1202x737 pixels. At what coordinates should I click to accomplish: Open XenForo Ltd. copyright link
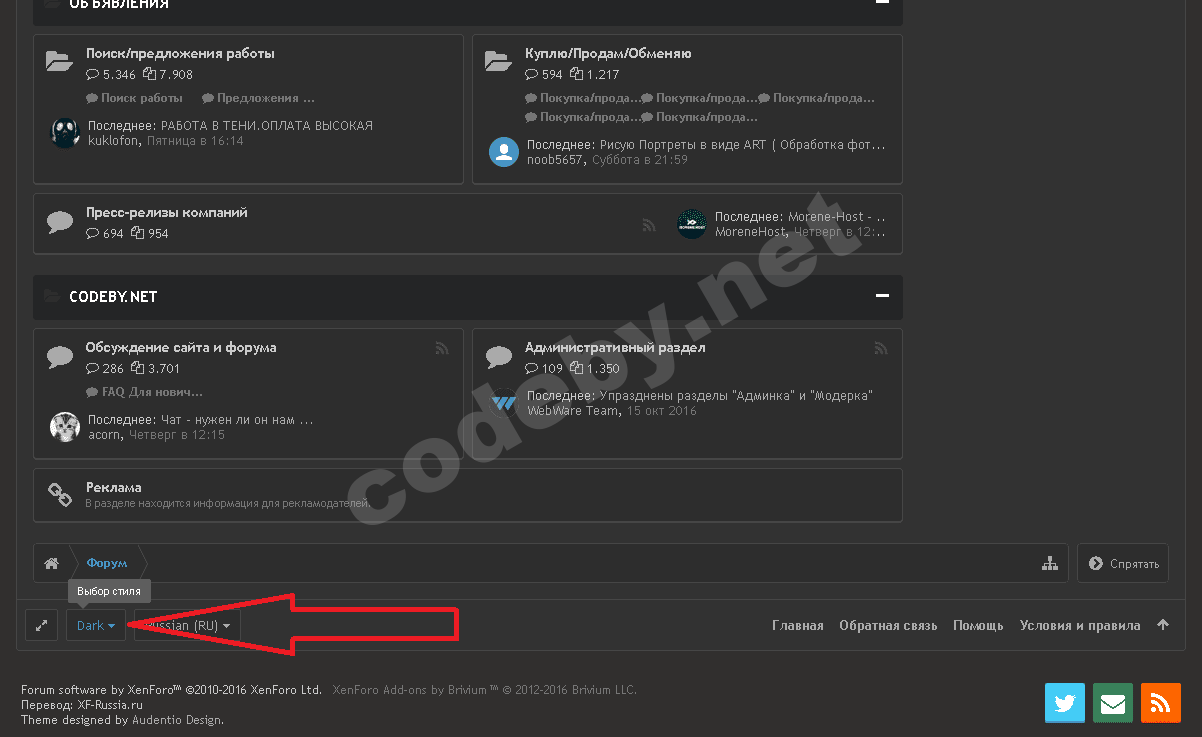click(172, 690)
